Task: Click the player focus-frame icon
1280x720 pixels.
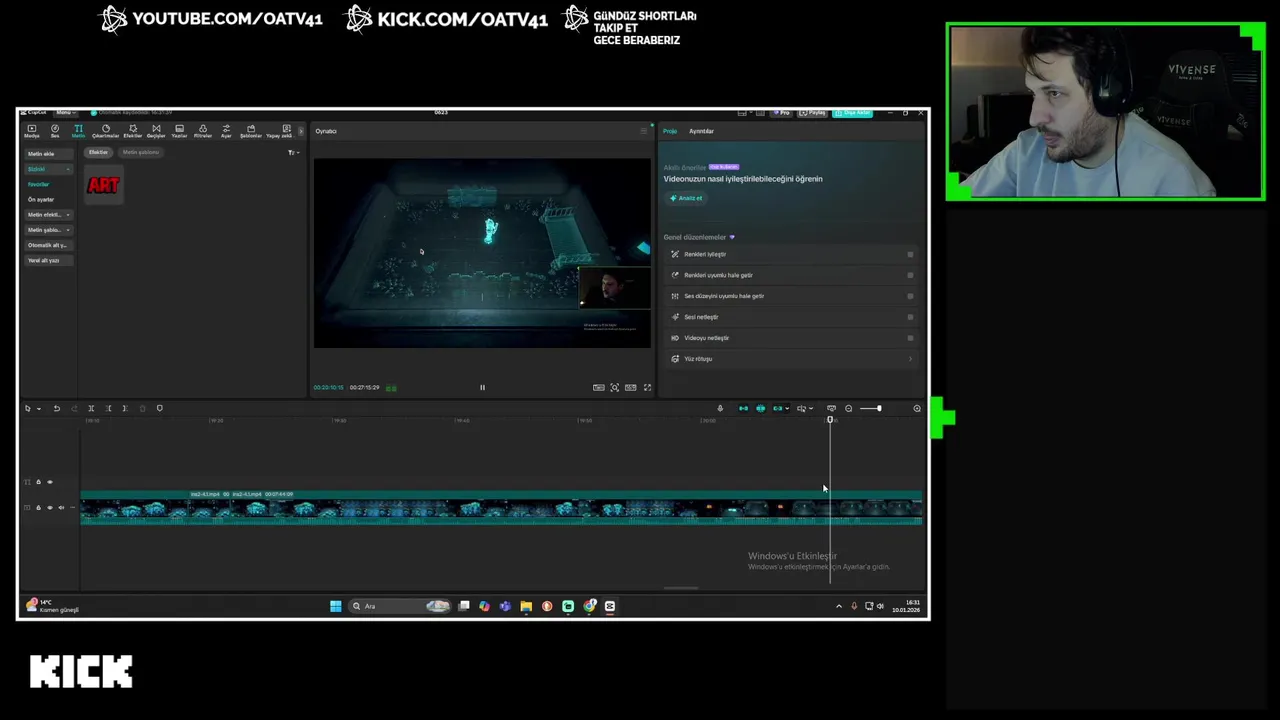Action: coord(614,388)
